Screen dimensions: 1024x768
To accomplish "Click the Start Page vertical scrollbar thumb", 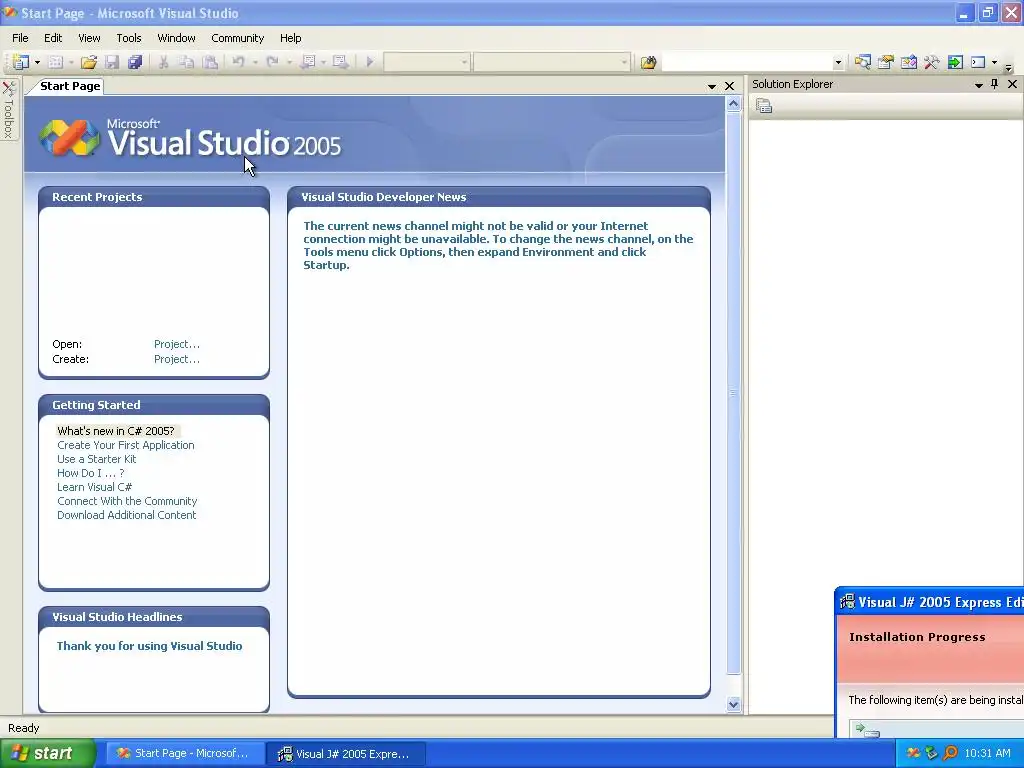I will click(x=733, y=393).
